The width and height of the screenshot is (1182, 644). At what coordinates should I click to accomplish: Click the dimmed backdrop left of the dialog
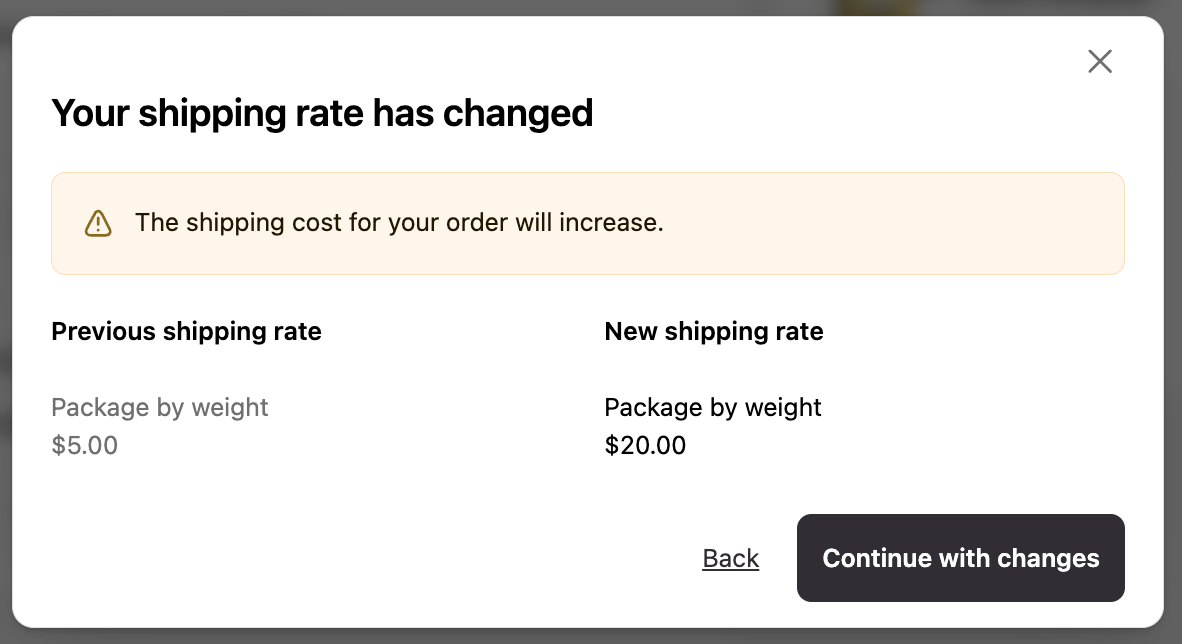pos(5,320)
